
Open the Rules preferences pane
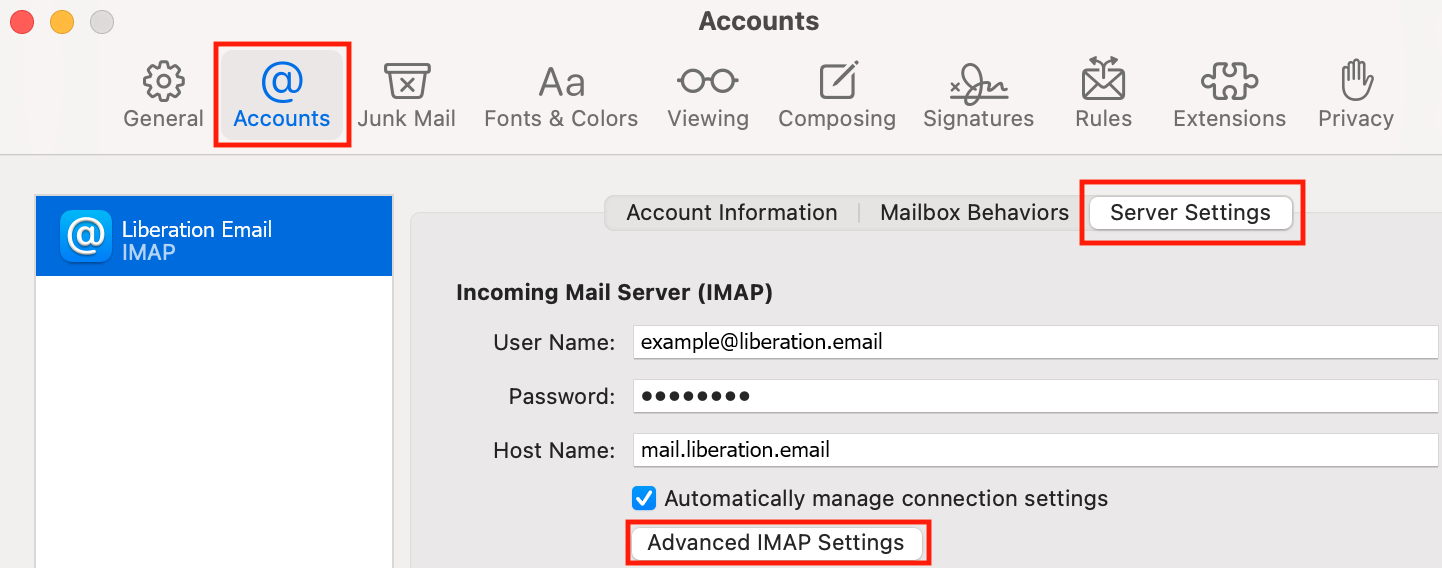click(1104, 95)
